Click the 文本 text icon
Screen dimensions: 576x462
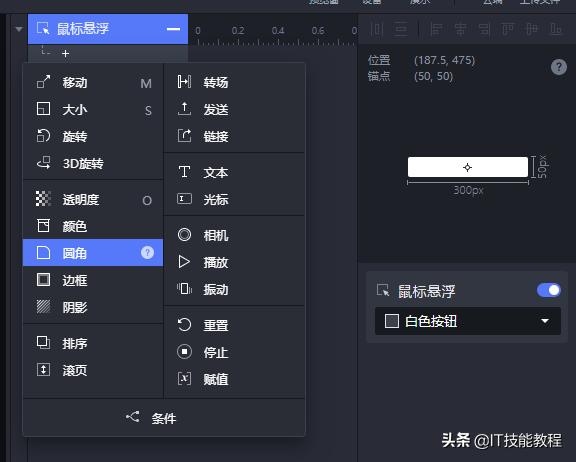pos(184,172)
